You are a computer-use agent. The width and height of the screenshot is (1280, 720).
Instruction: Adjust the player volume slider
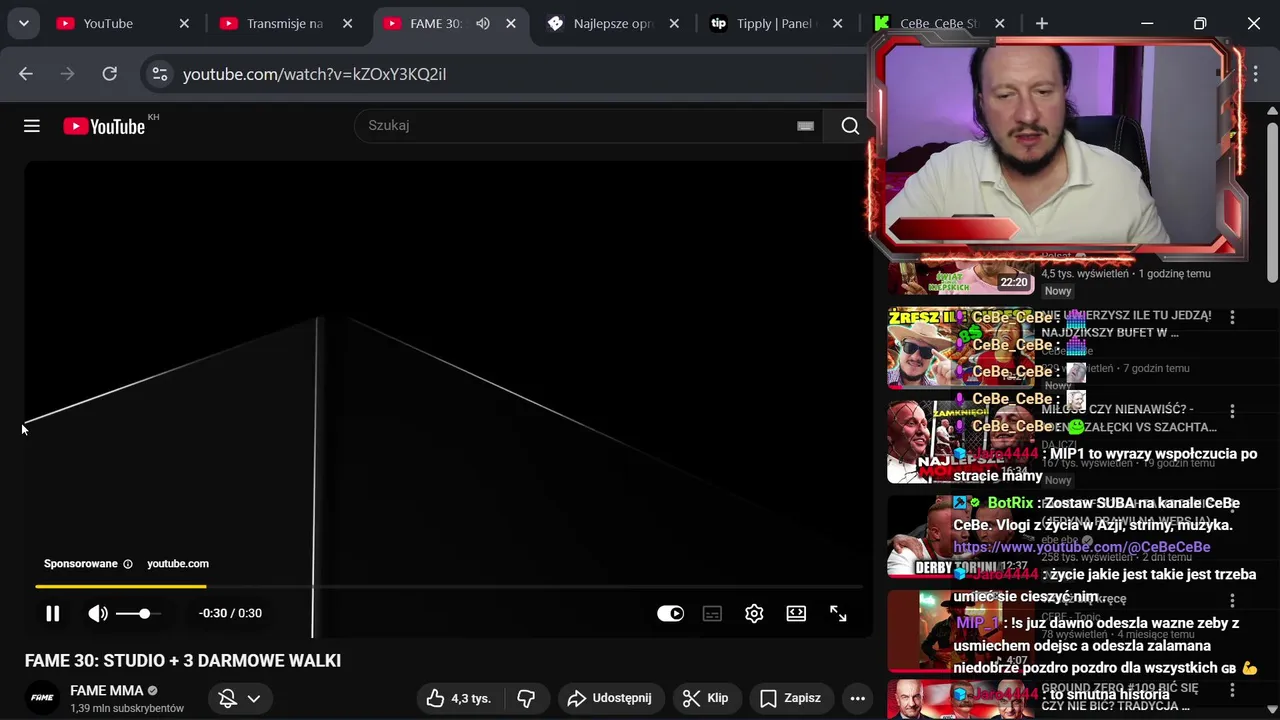click(137, 613)
